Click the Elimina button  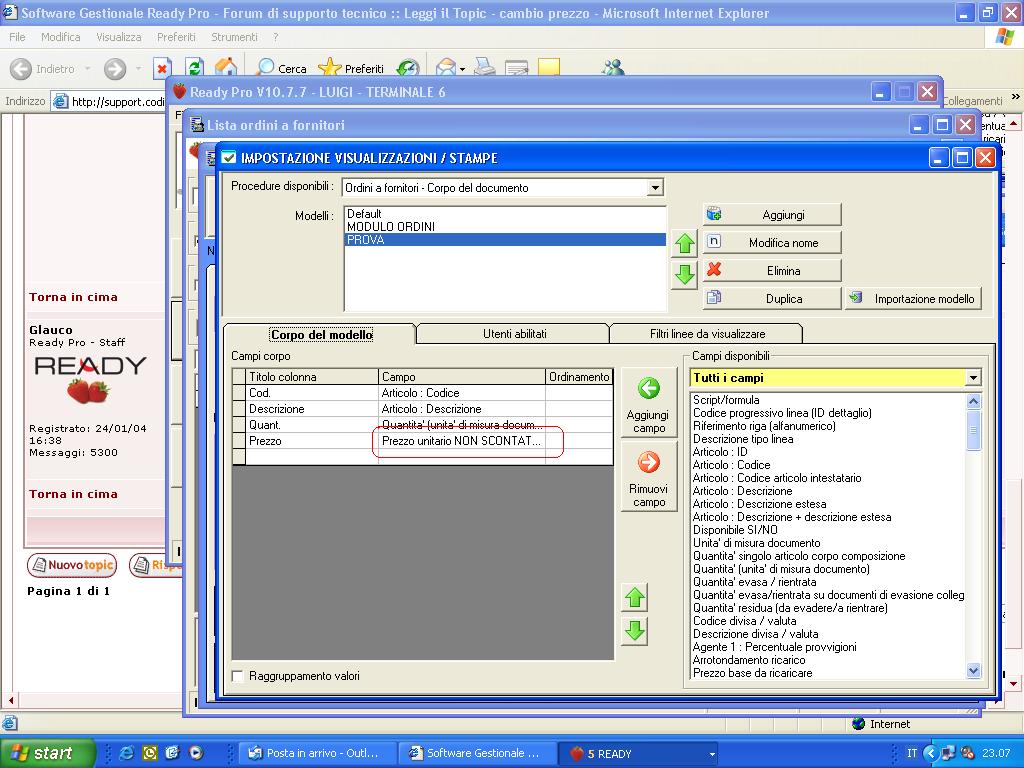(x=773, y=270)
